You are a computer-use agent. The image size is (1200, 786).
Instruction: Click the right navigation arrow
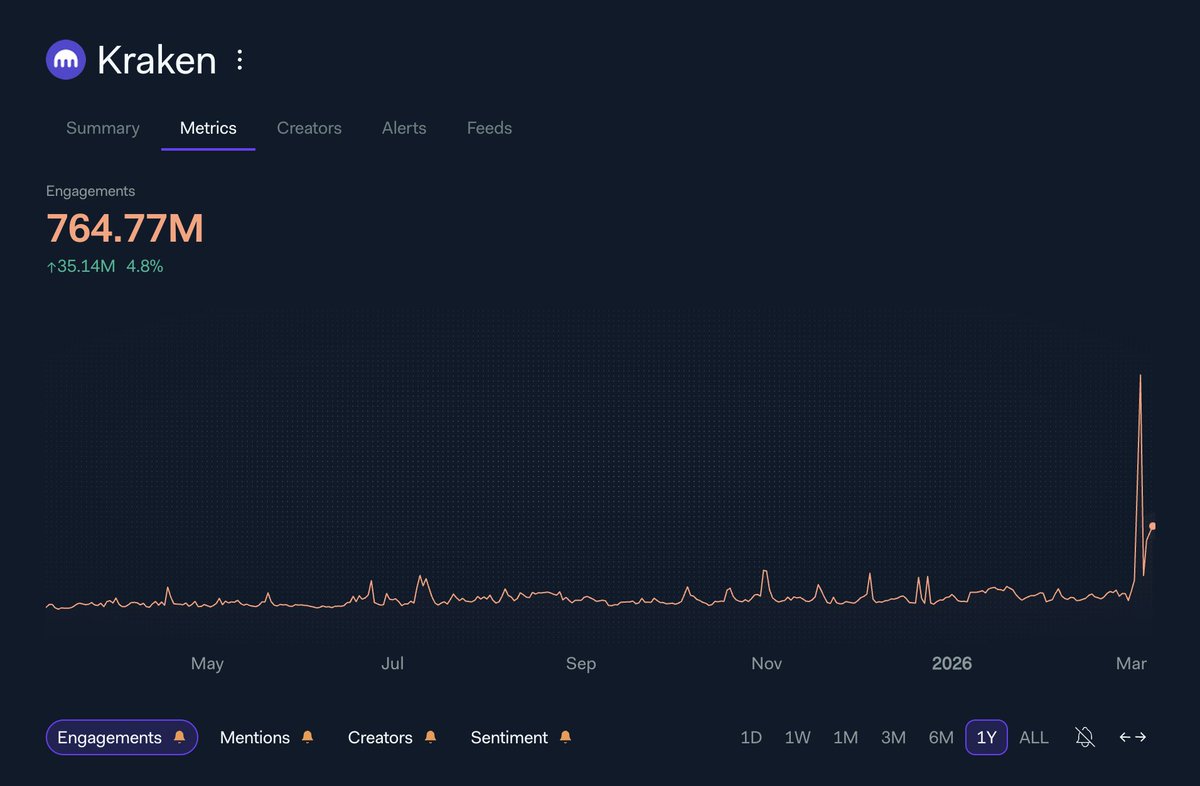pyautogui.click(x=1142, y=737)
